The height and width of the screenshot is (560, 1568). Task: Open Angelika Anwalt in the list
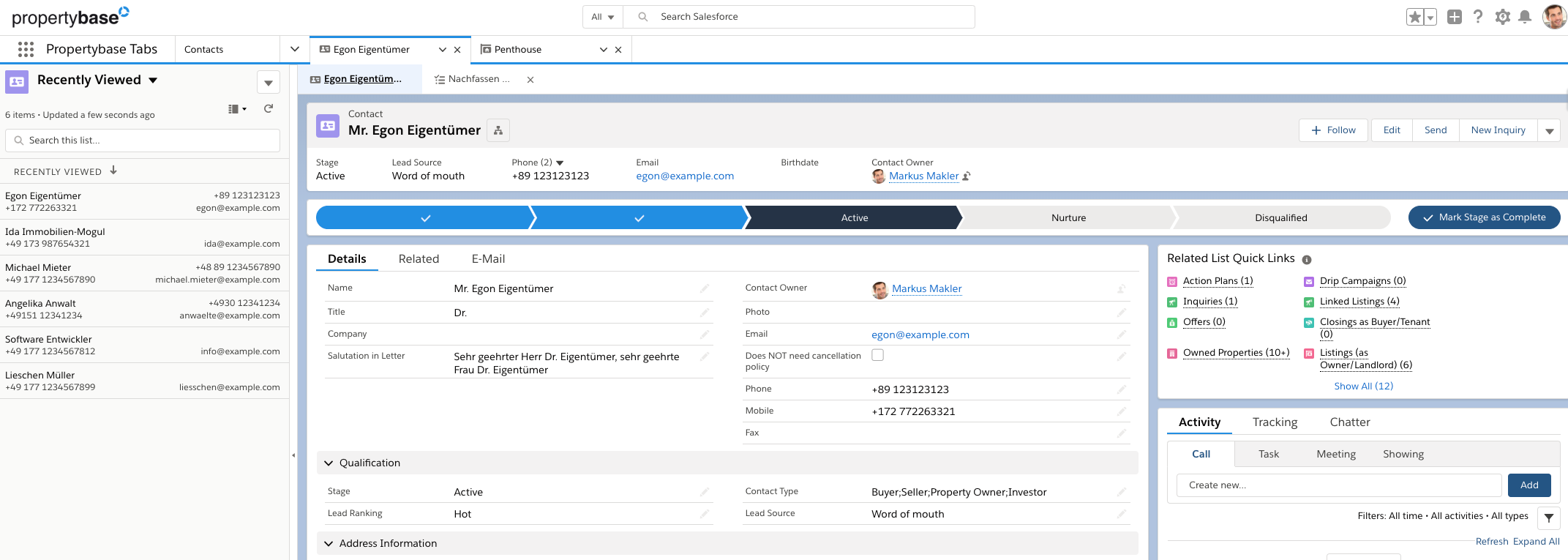40,303
